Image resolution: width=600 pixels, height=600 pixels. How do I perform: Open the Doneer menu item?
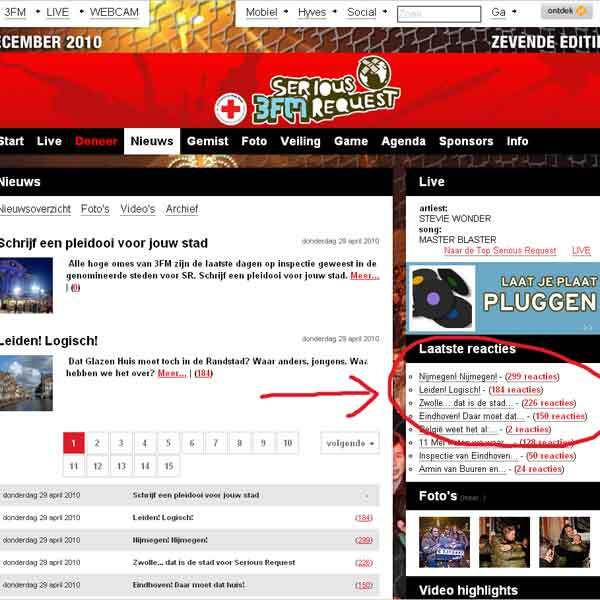96,141
